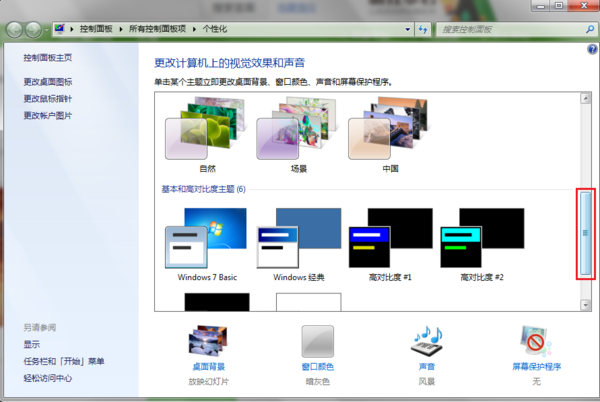Viewport: 600px width, 402px height.
Task: Apply the Windows 7 Basic theme
Action: click(x=207, y=244)
